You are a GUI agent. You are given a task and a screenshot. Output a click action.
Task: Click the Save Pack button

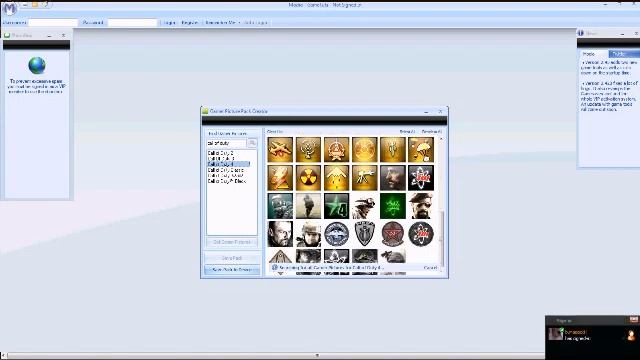point(231,258)
